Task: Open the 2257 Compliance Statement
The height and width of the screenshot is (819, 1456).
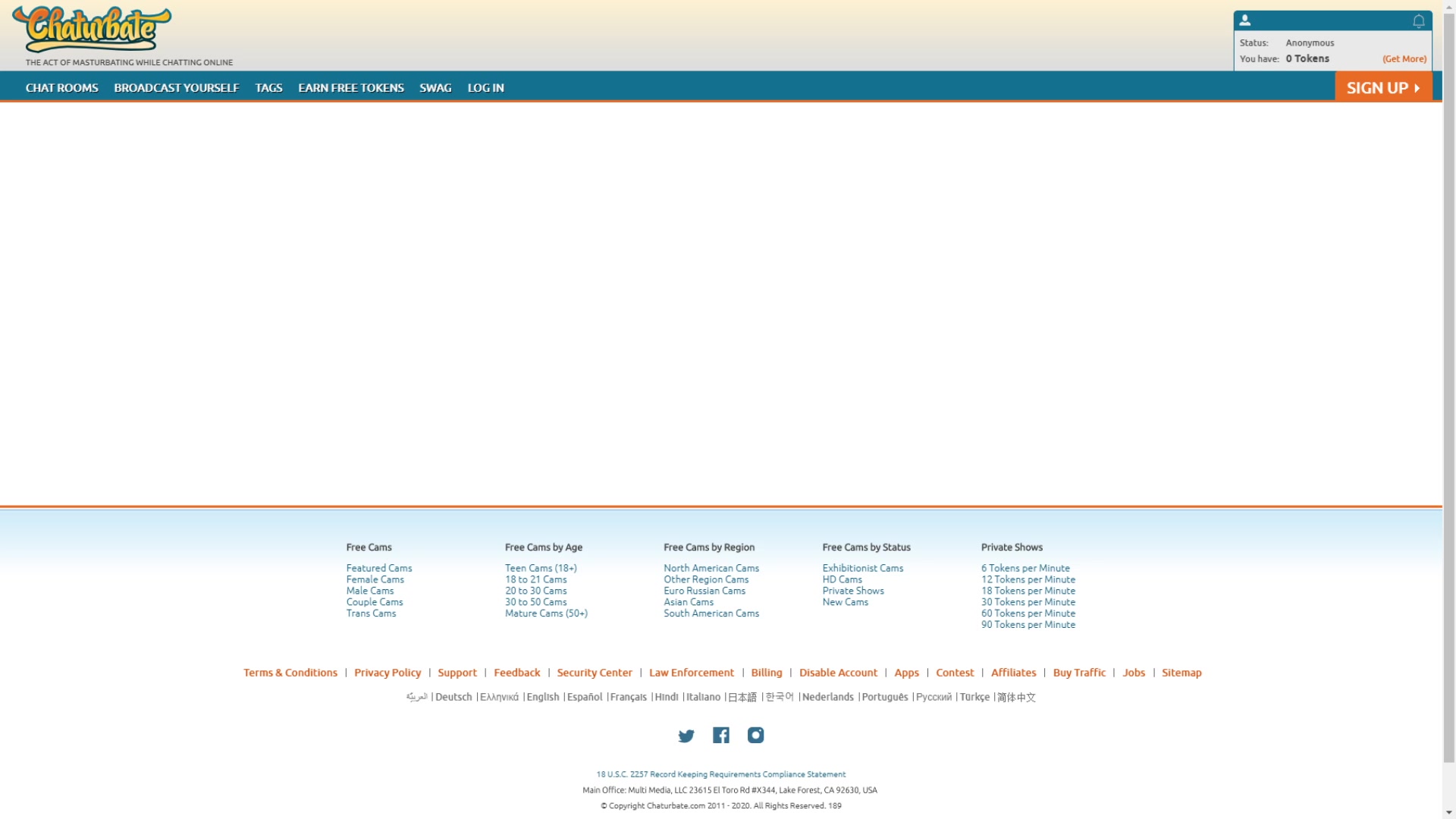Action: [721, 773]
